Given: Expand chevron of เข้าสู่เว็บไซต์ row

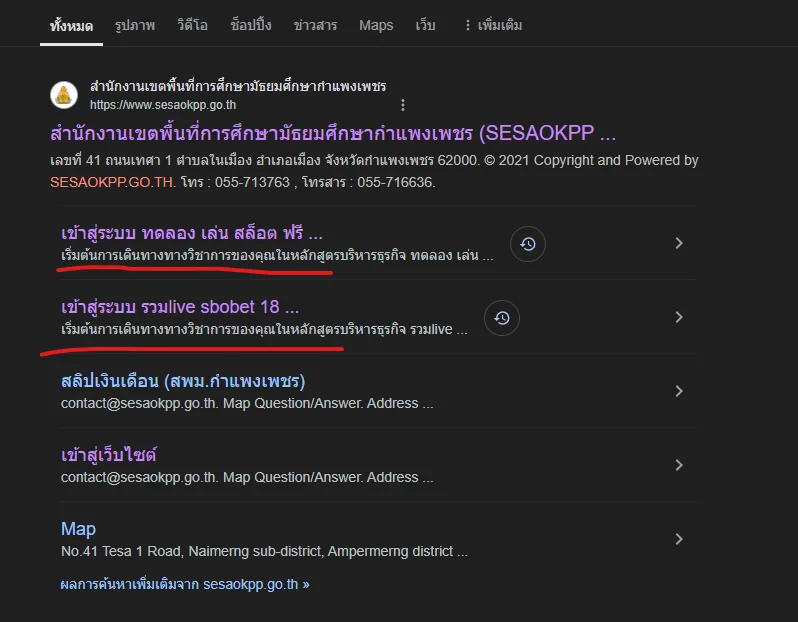Looking at the screenshot, I should [x=679, y=465].
